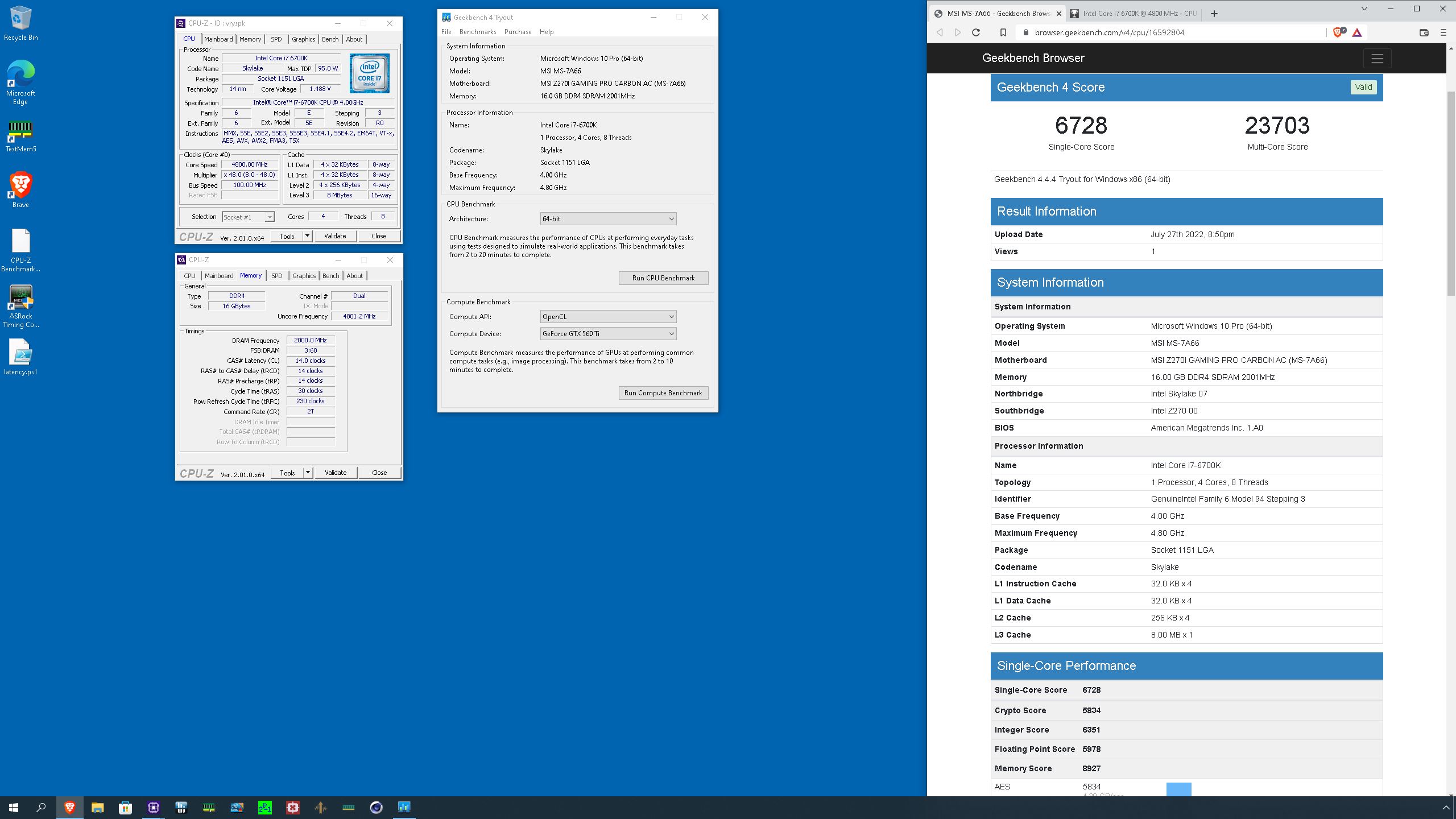Image resolution: width=1456 pixels, height=819 pixels.
Task: Click the Geekbench Browser header link
Action: pos(1033,58)
